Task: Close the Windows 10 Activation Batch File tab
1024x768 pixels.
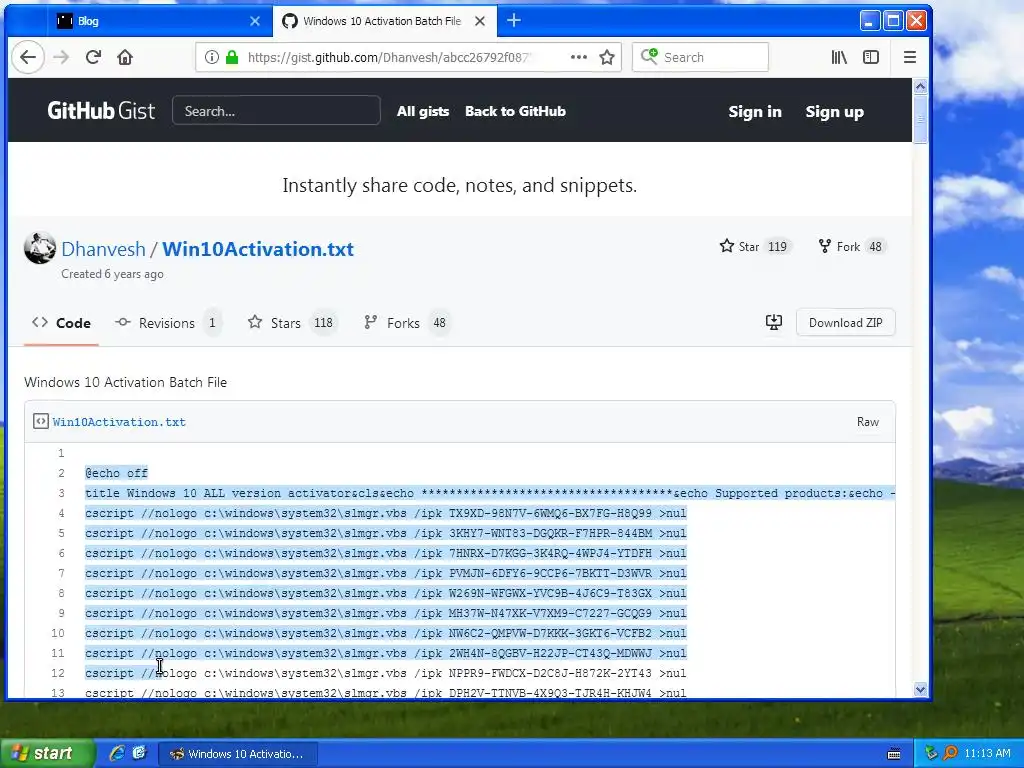Action: pos(480,21)
